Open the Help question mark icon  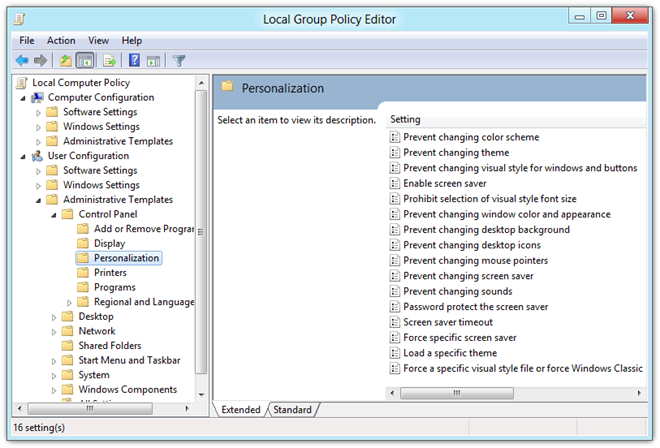tap(134, 60)
